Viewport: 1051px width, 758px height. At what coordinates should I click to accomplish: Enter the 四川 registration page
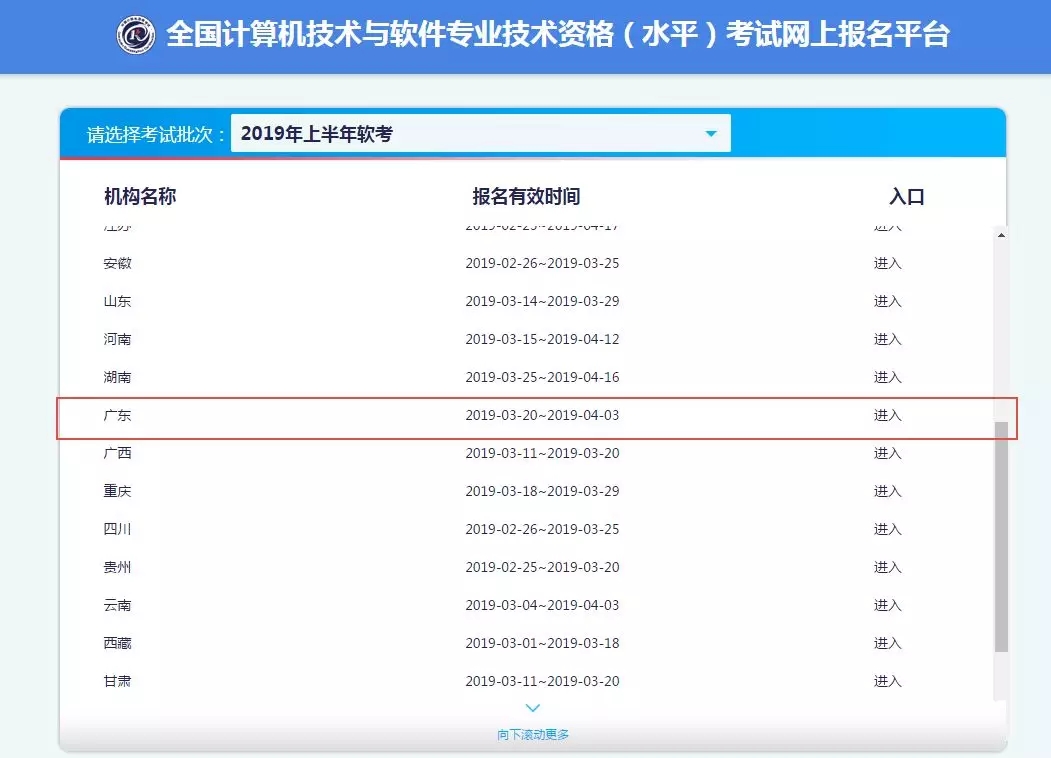[887, 529]
